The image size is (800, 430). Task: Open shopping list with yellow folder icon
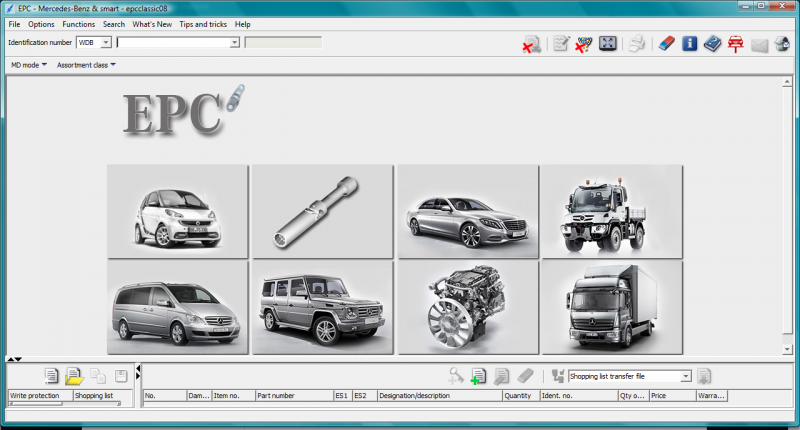click(74, 376)
